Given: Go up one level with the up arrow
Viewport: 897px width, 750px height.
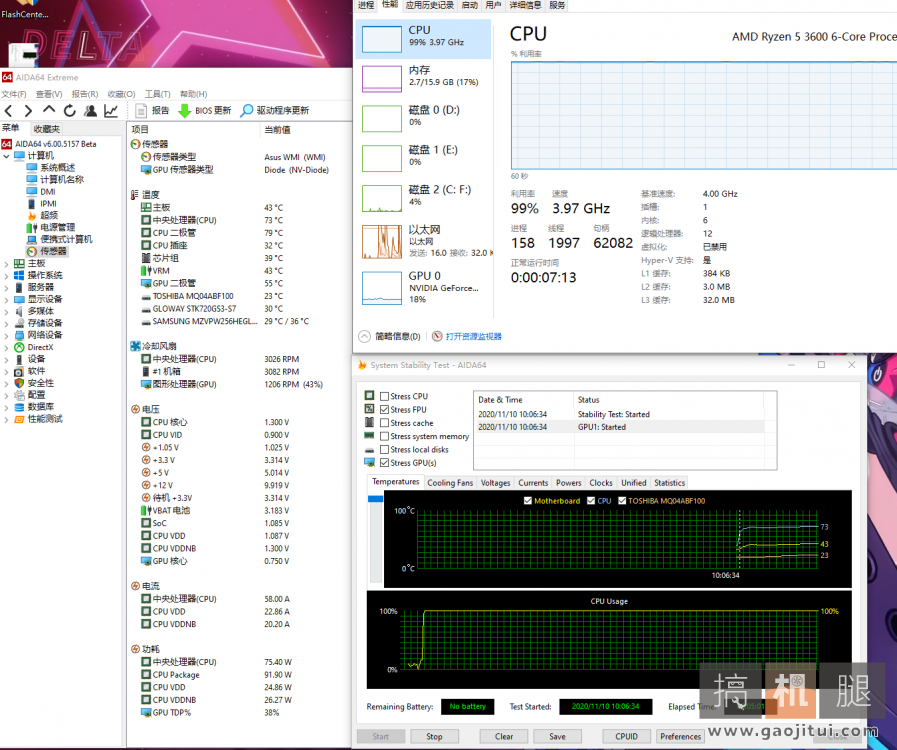Looking at the screenshot, I should (x=49, y=110).
